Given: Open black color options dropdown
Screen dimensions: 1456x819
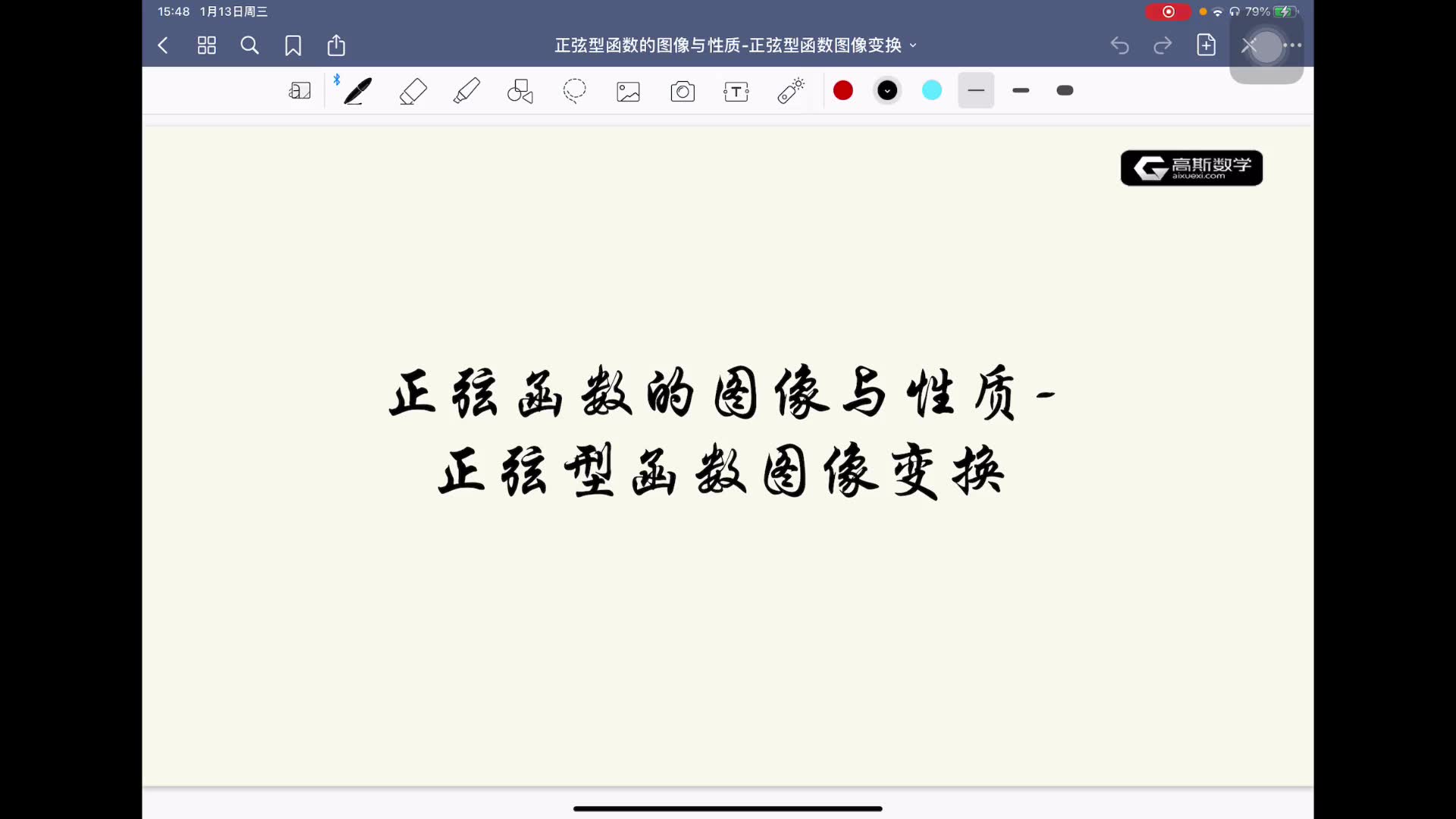Looking at the screenshot, I should (887, 91).
